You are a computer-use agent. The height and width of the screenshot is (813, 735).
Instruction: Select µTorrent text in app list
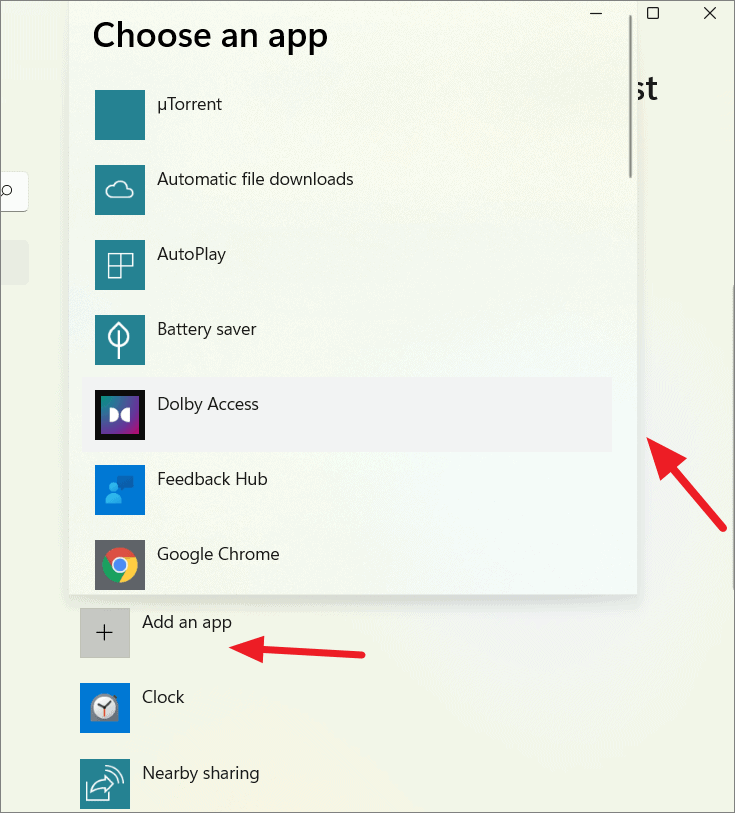189,104
